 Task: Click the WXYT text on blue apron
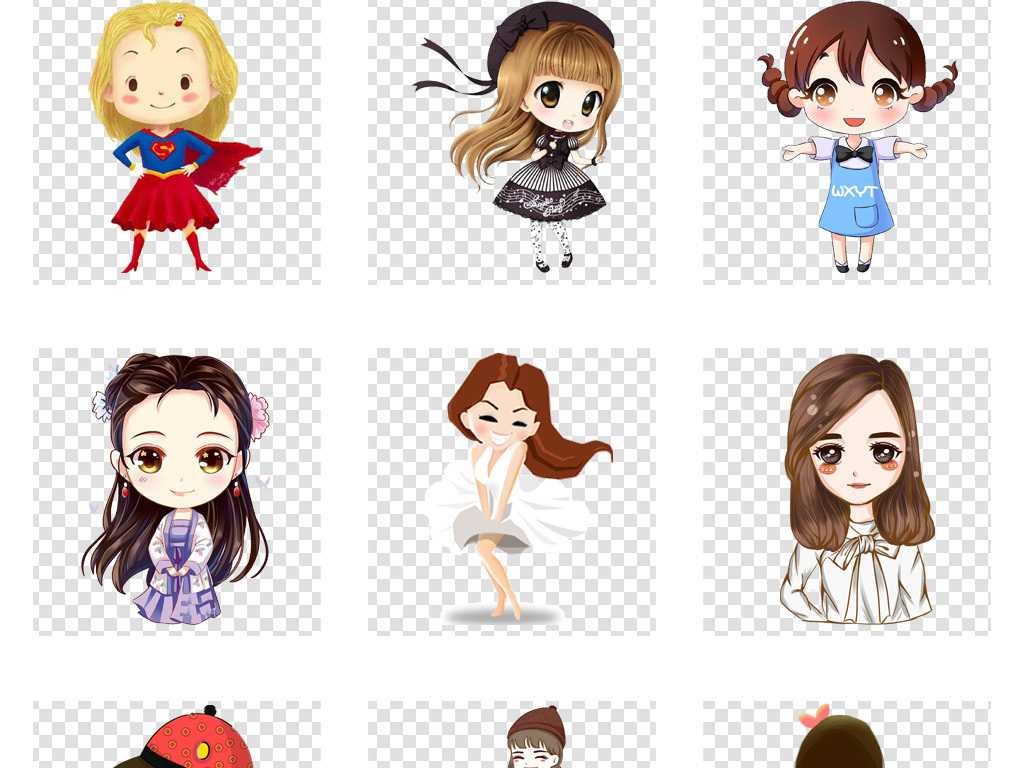click(x=854, y=190)
